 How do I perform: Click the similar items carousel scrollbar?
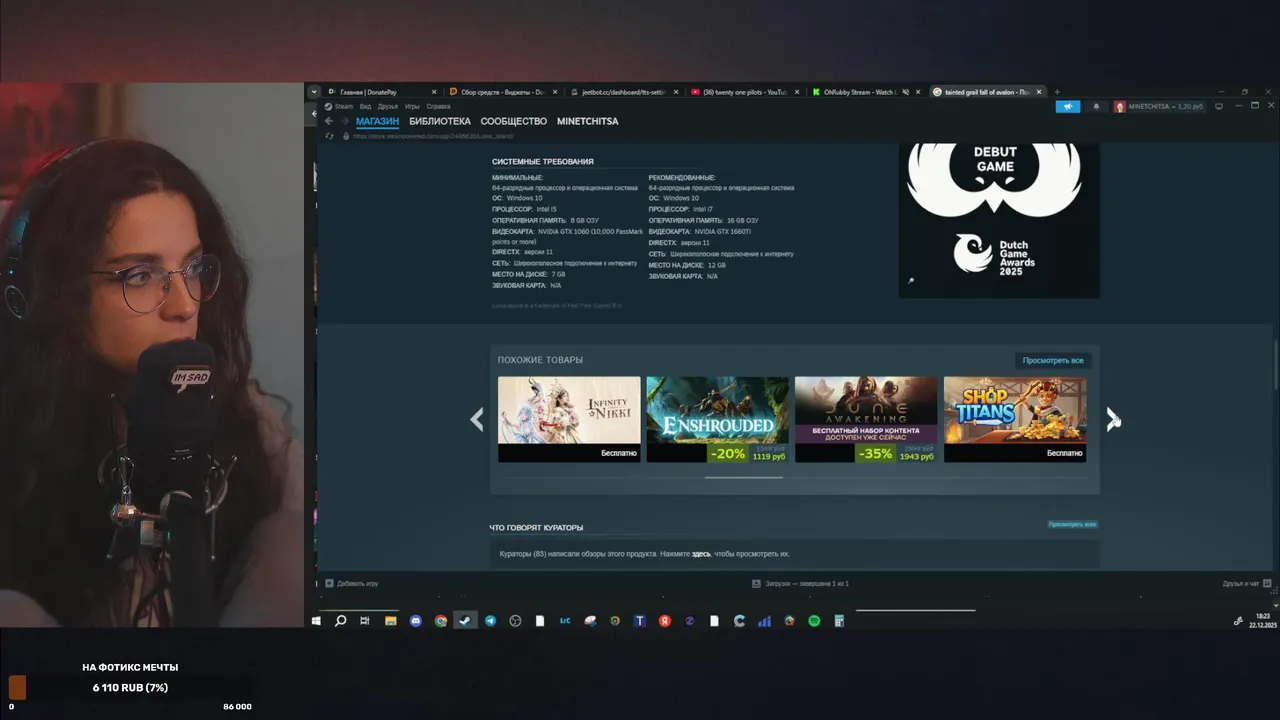[744, 478]
